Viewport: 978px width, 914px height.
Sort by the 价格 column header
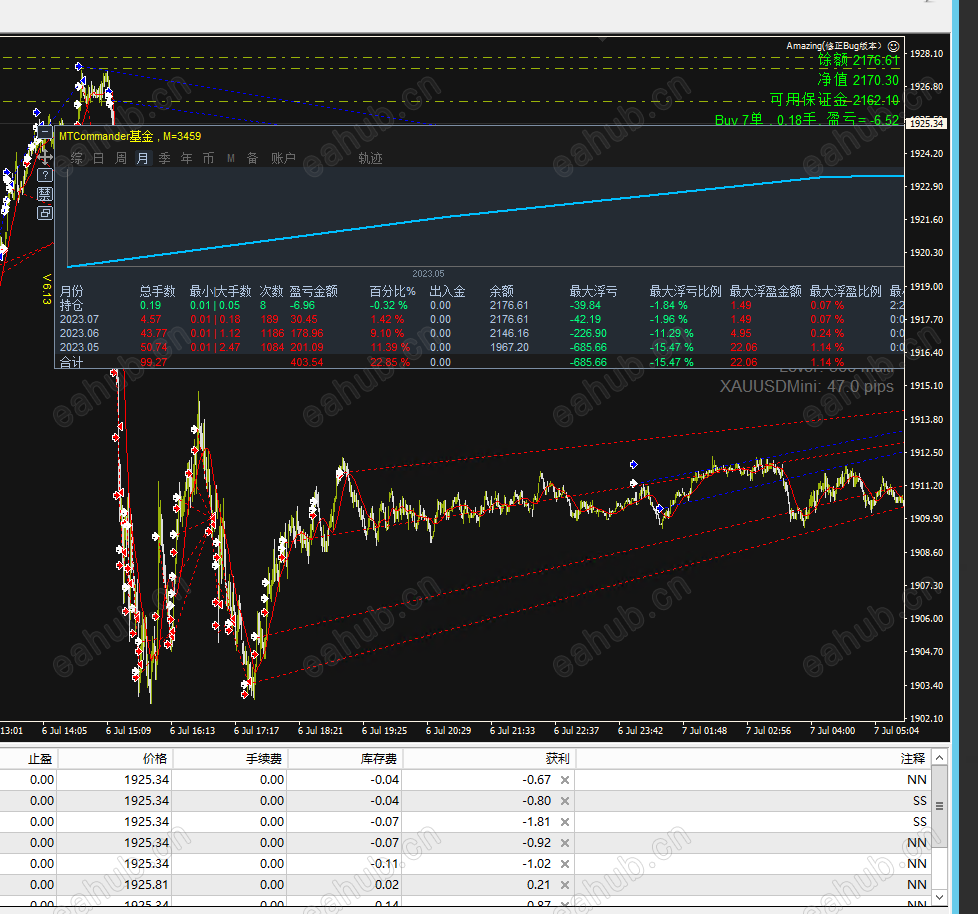click(115, 759)
